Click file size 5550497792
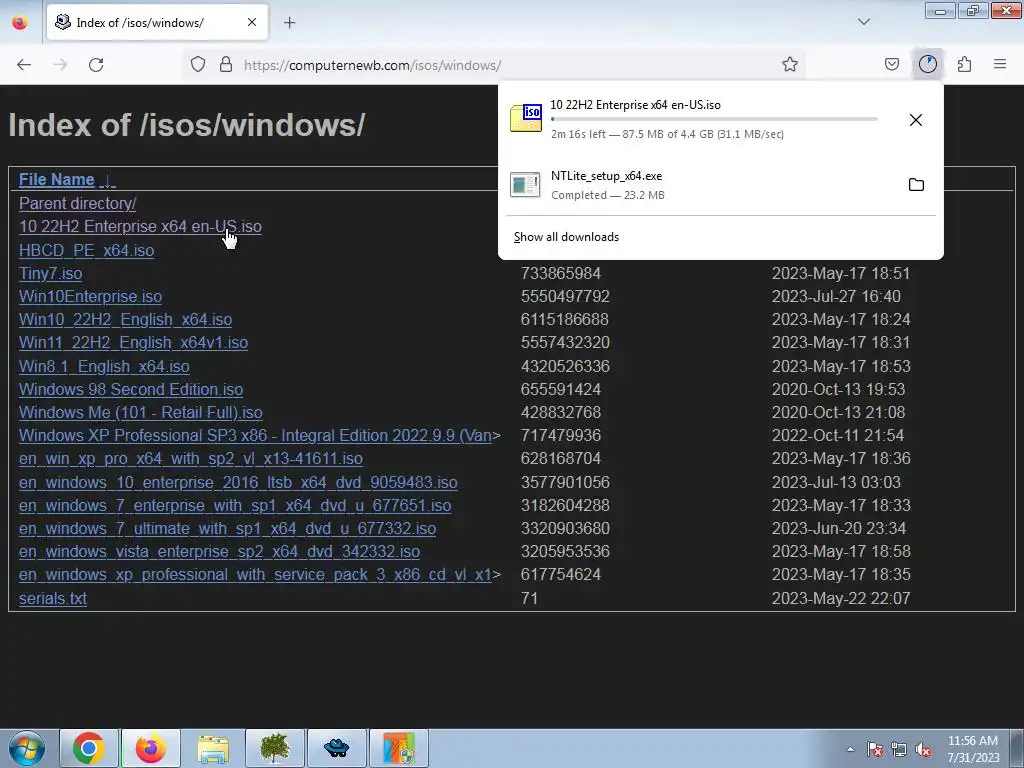1024x768 pixels. pos(565,296)
